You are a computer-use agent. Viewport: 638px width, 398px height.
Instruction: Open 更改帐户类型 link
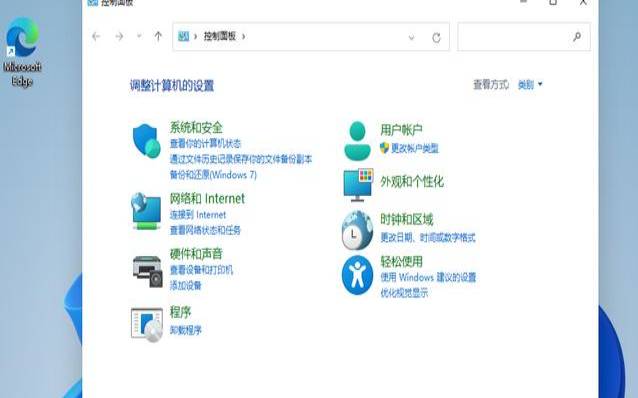[x=415, y=149]
